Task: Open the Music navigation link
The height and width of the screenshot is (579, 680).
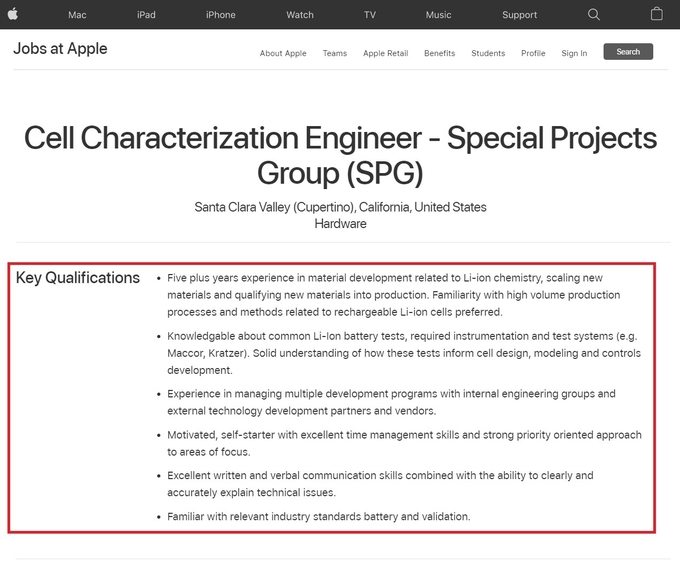Action: tap(438, 15)
